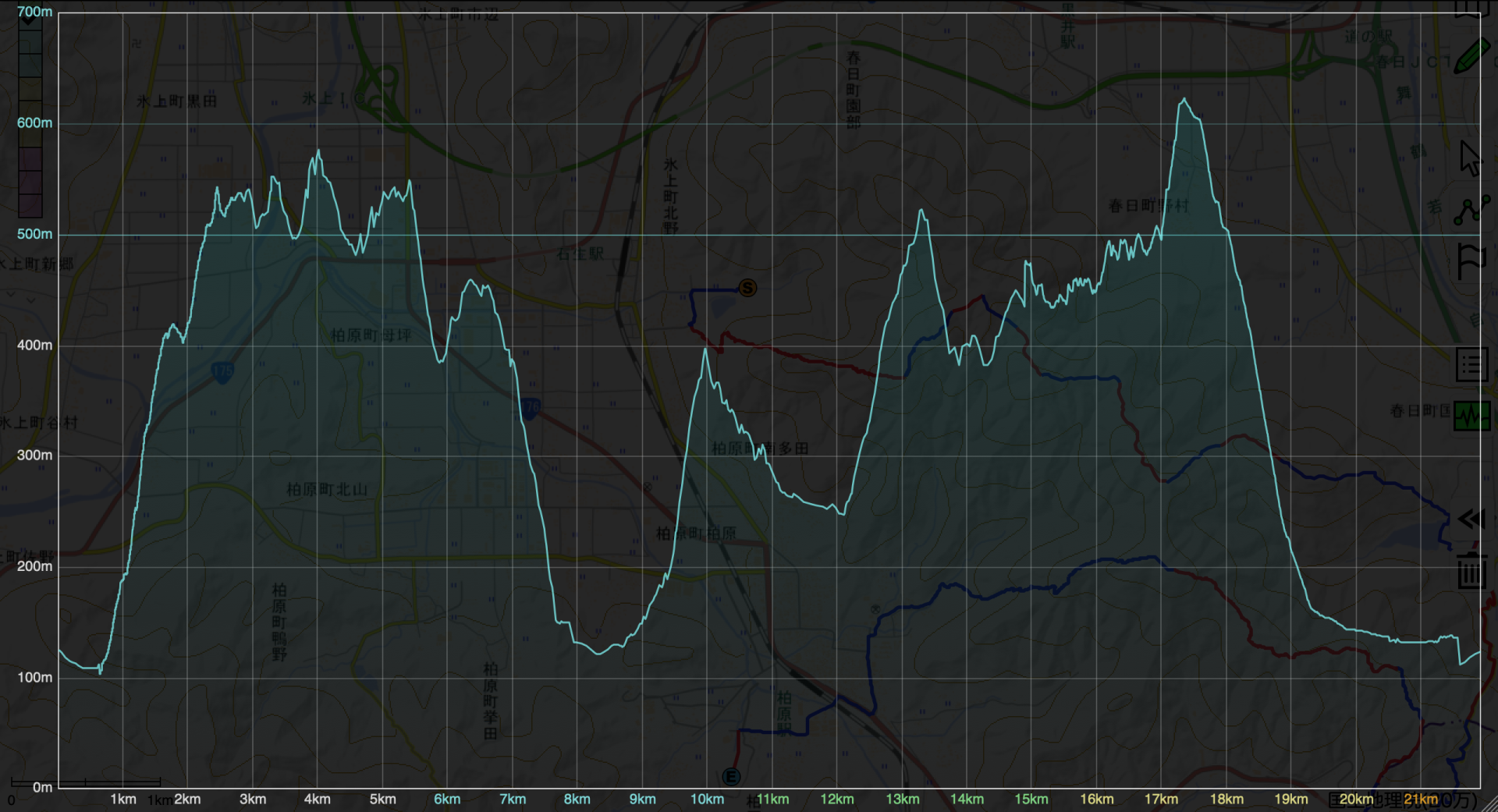Click the highest peak near 17km
The image size is (1498, 812).
point(1184,100)
